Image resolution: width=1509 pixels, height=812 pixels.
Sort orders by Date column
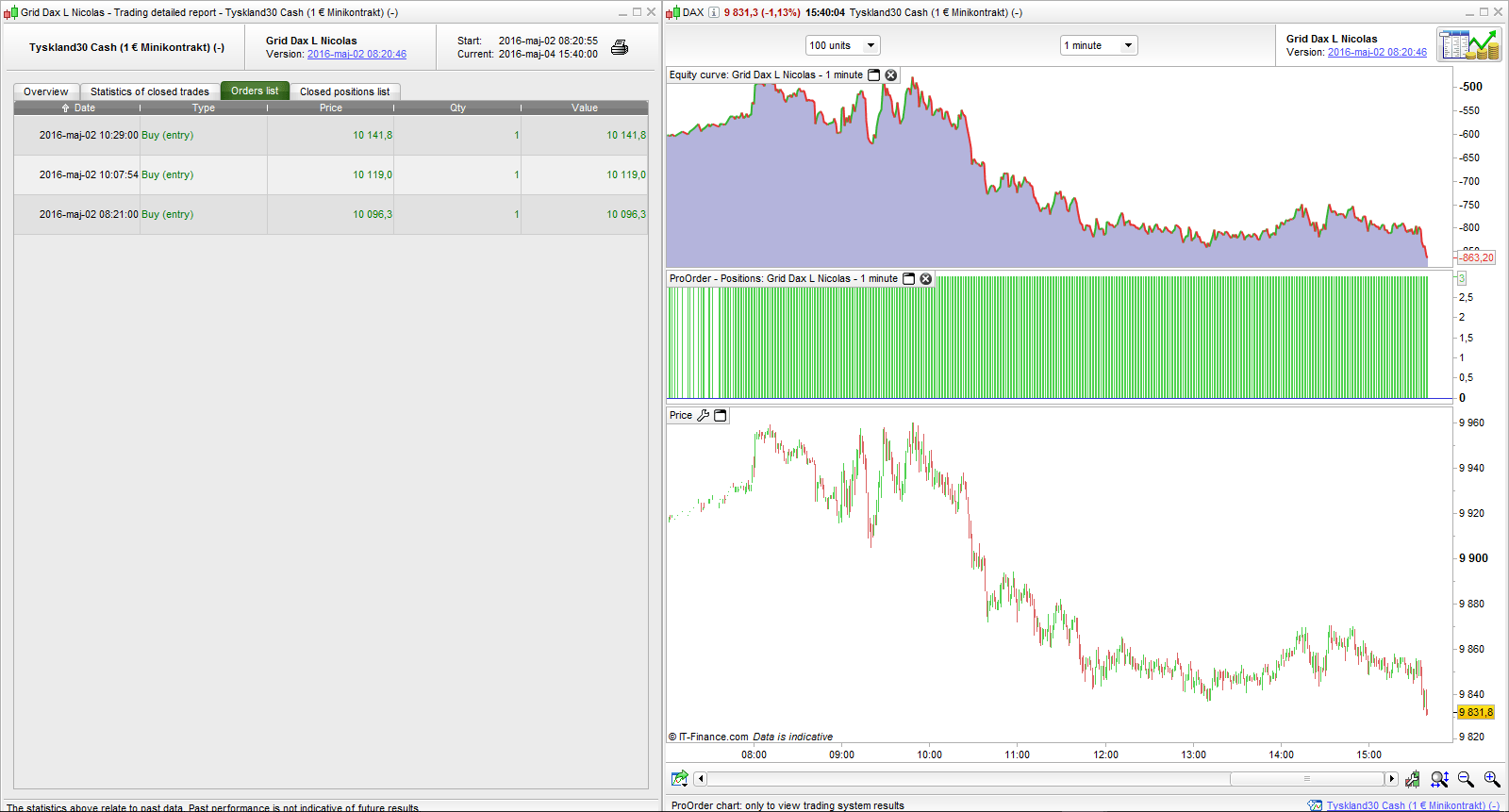pos(77,108)
